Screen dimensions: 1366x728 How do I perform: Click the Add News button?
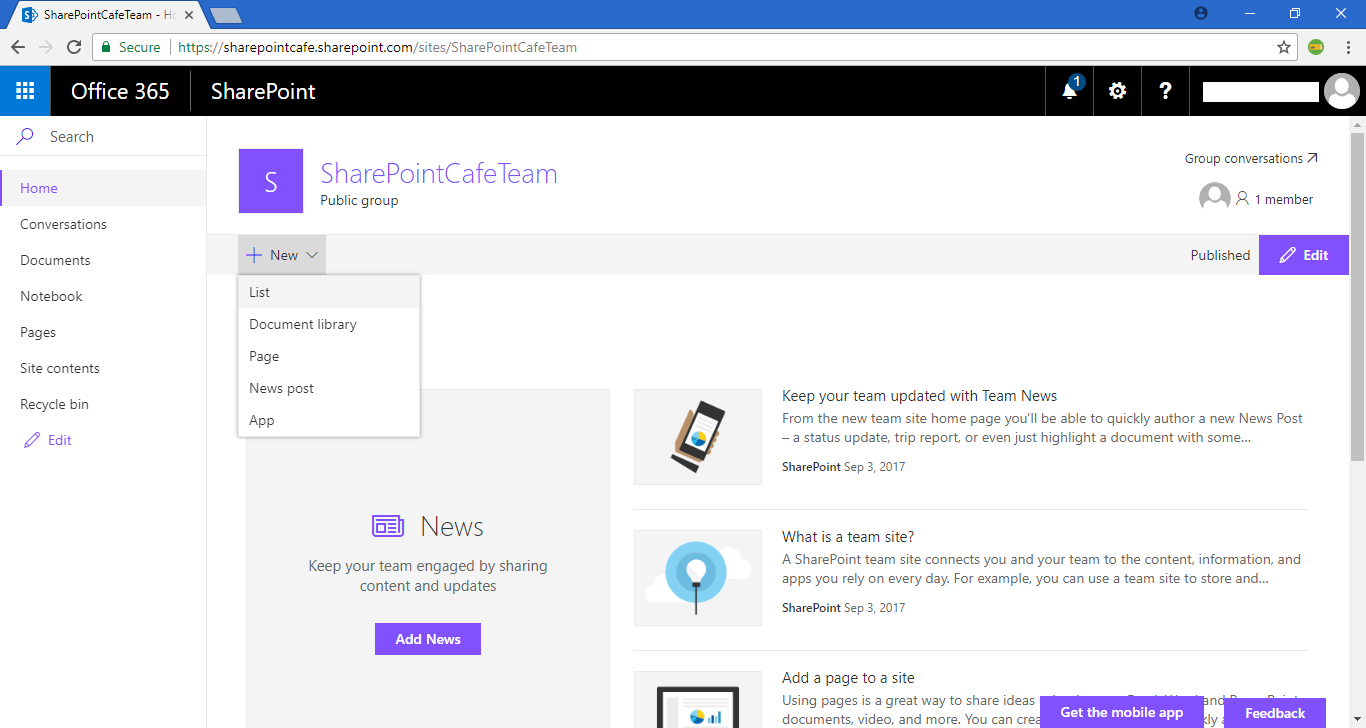[x=428, y=639]
